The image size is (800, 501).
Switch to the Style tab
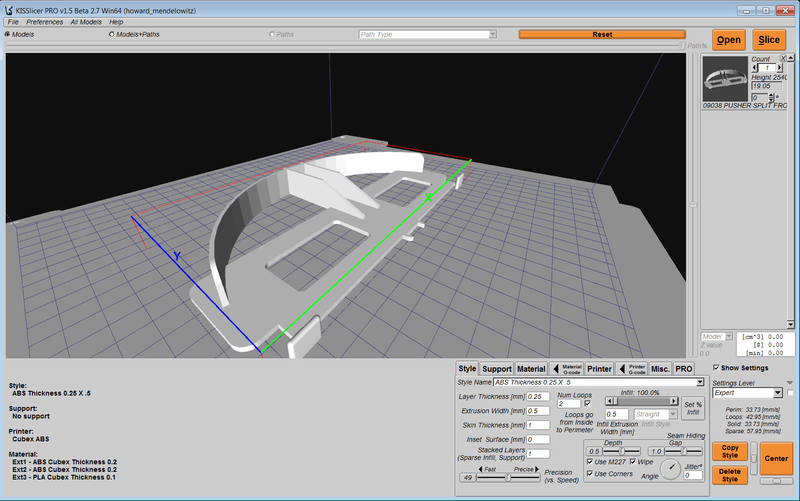click(467, 368)
